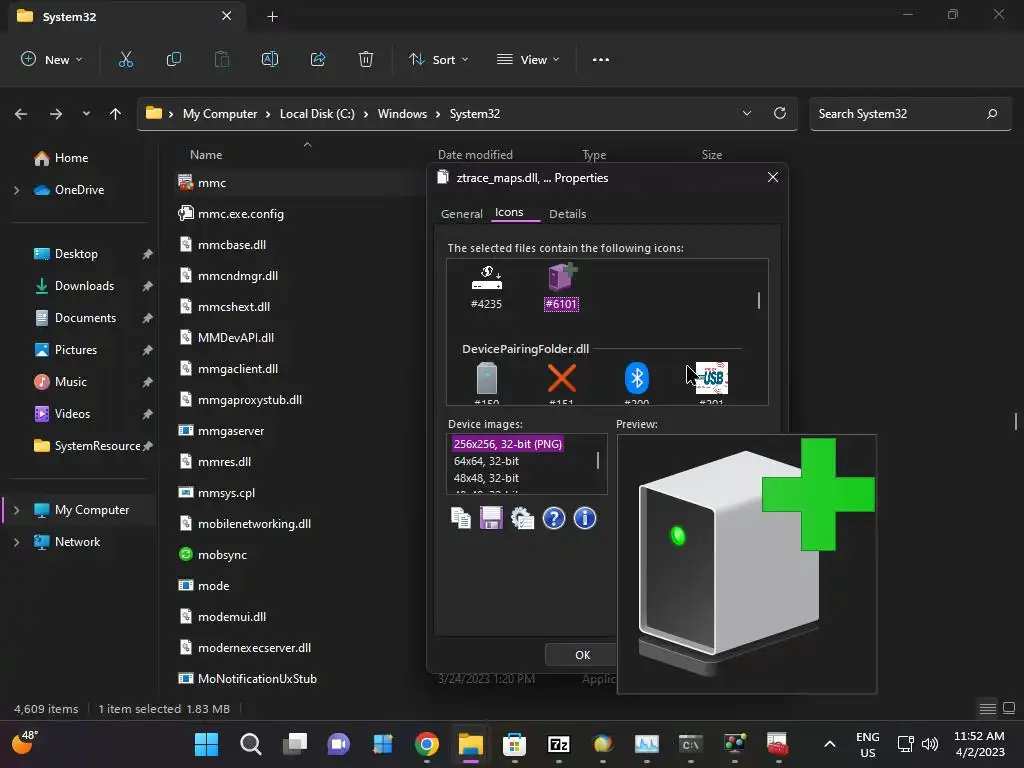
Task: Expand the OneDrive tree node
Action: 16,190
